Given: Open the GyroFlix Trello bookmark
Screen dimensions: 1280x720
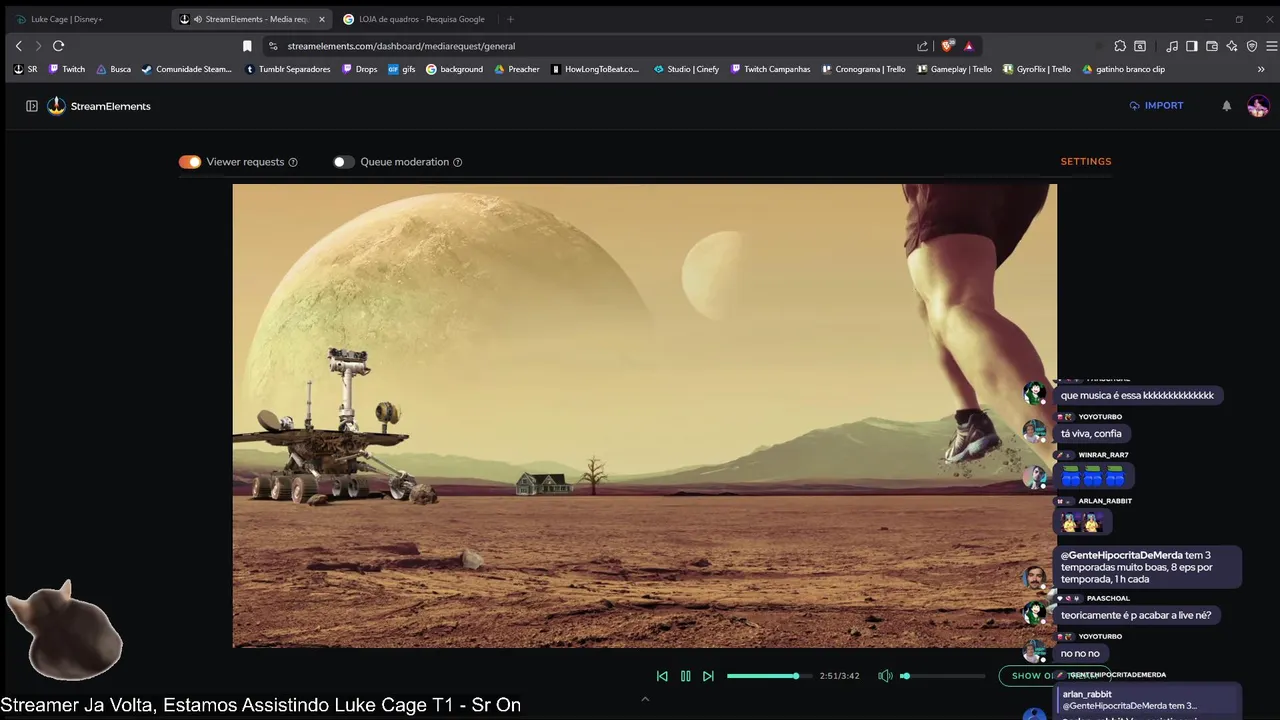Looking at the screenshot, I should pyautogui.click(x=1036, y=69).
